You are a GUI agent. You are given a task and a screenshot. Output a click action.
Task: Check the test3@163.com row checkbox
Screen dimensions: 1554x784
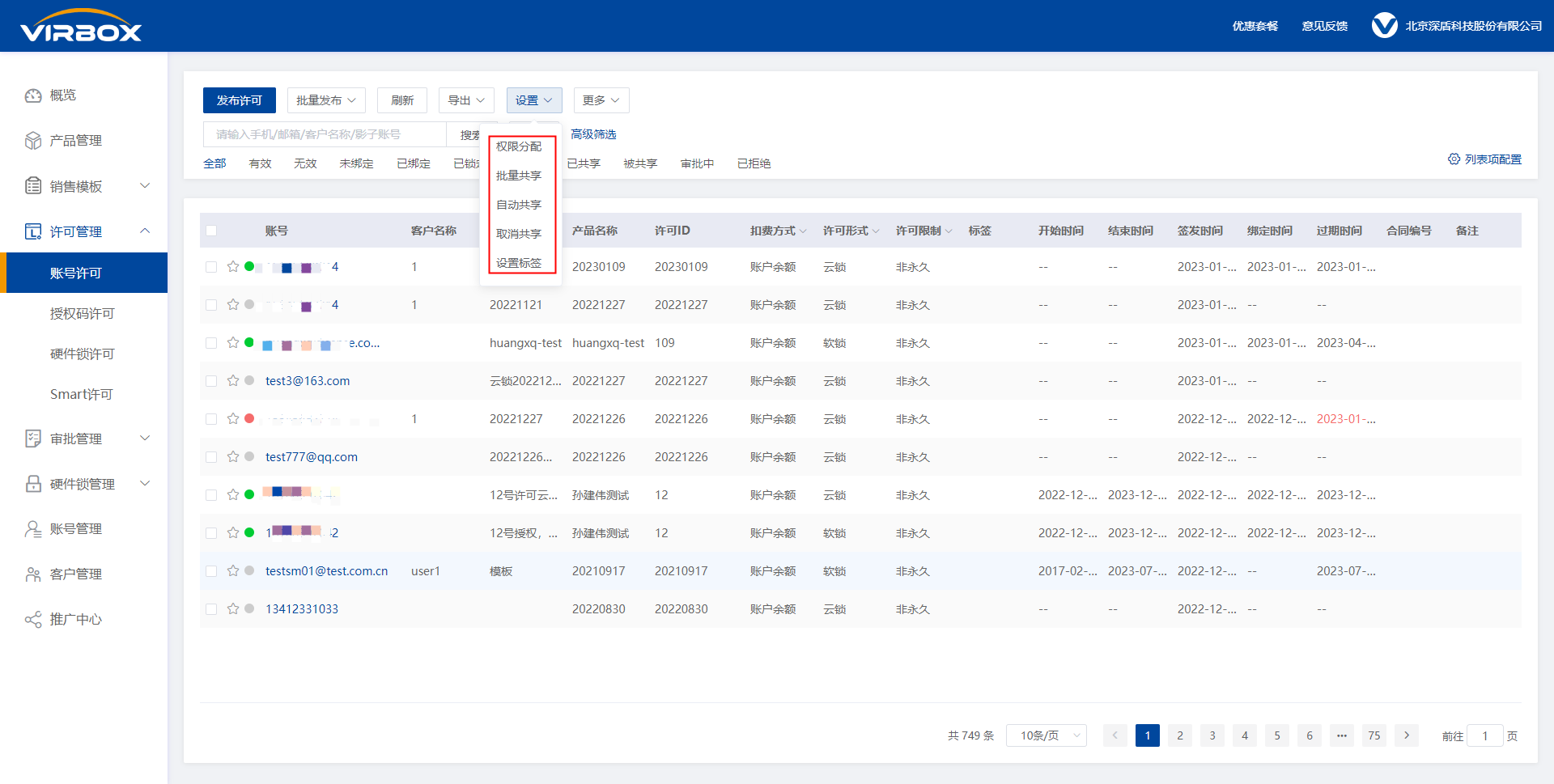pos(211,381)
